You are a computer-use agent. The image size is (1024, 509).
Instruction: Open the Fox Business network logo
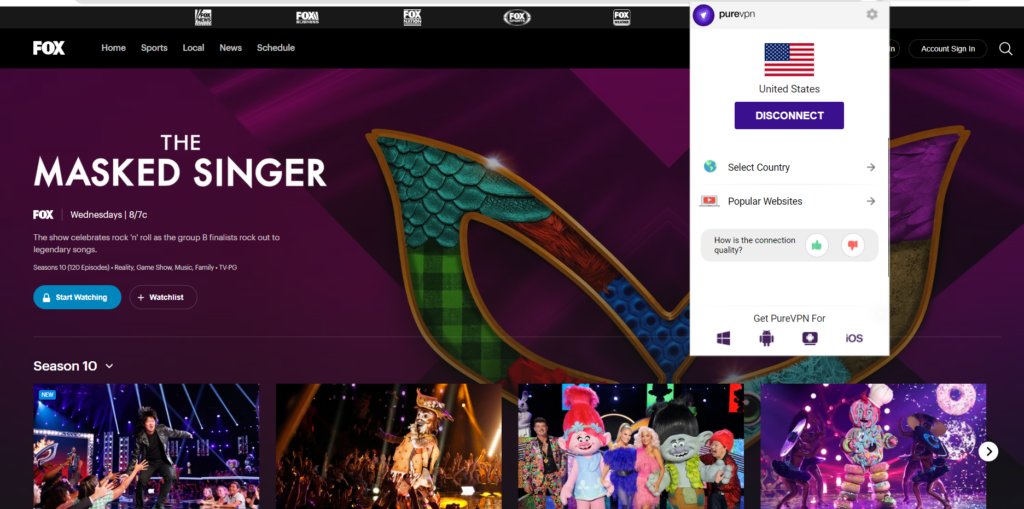(307, 18)
